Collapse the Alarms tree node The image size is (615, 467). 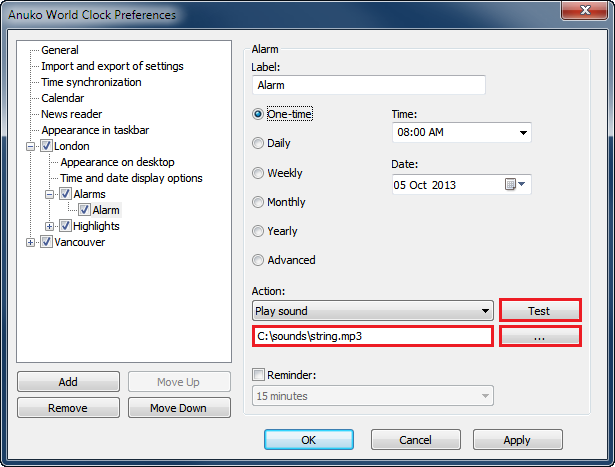click(x=50, y=194)
